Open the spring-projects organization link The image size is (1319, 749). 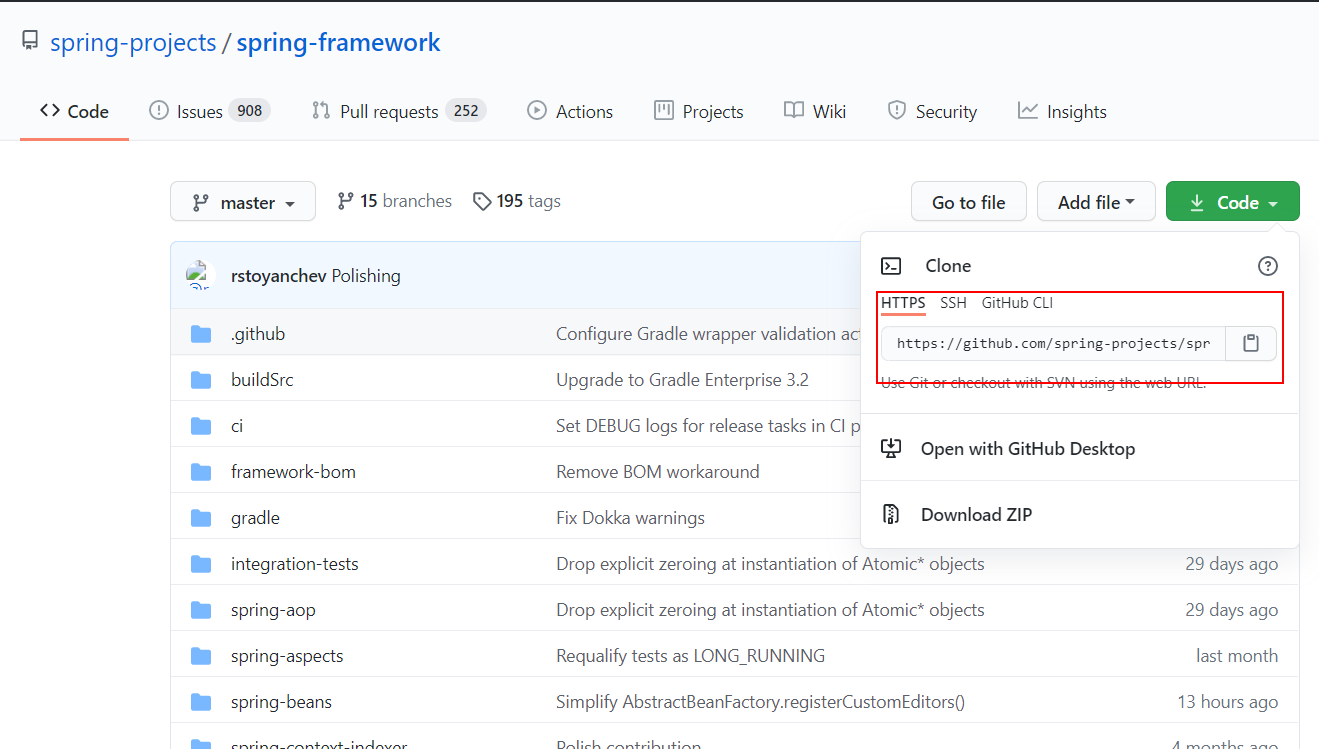pyautogui.click(x=133, y=43)
